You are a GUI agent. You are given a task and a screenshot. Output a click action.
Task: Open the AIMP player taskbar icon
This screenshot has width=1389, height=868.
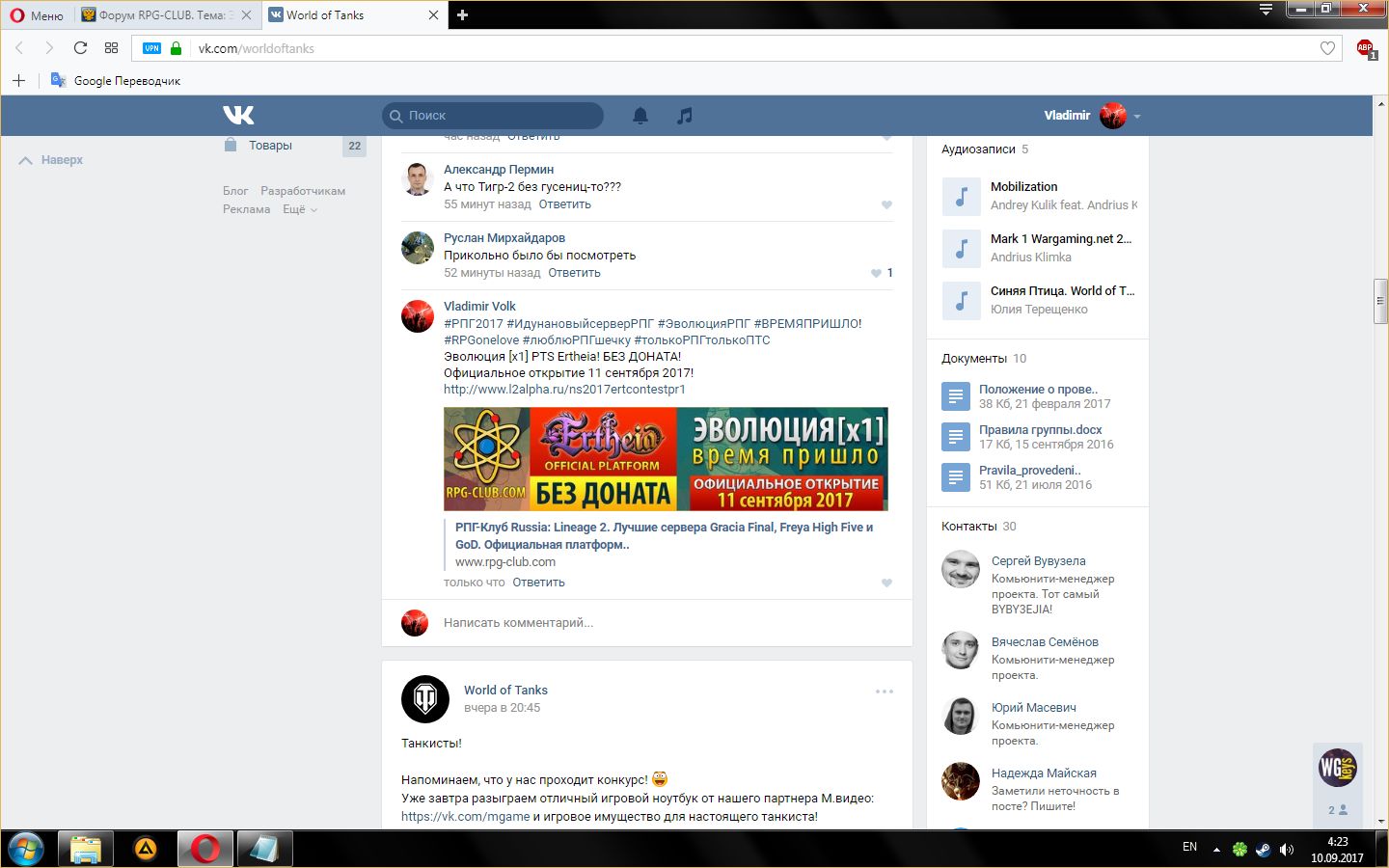click(146, 849)
